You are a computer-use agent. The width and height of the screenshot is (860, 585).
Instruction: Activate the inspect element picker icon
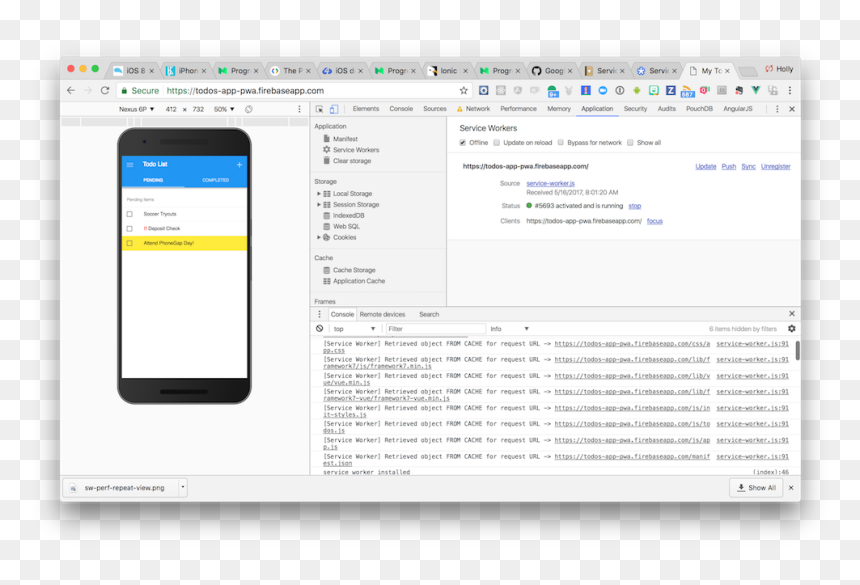pyautogui.click(x=319, y=109)
